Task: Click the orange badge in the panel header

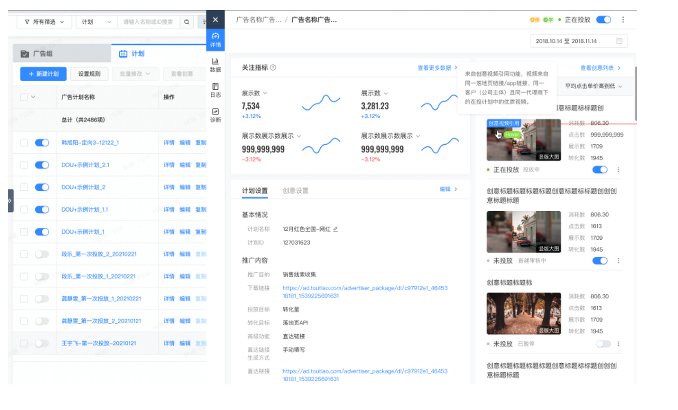Action: tap(535, 20)
